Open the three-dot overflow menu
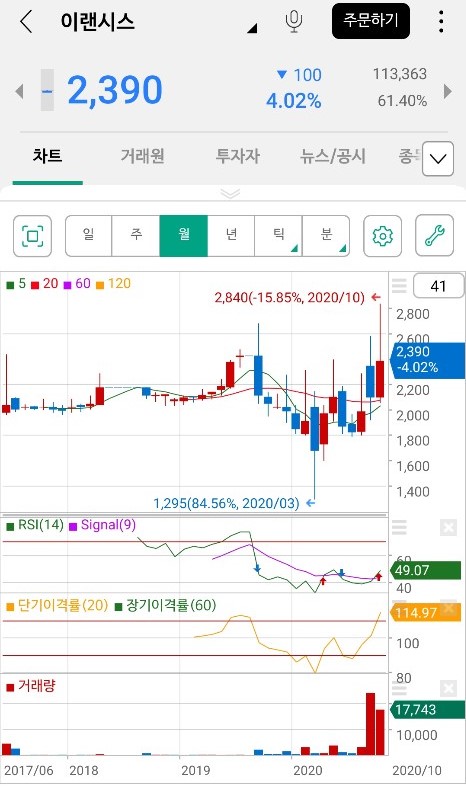 (440, 21)
